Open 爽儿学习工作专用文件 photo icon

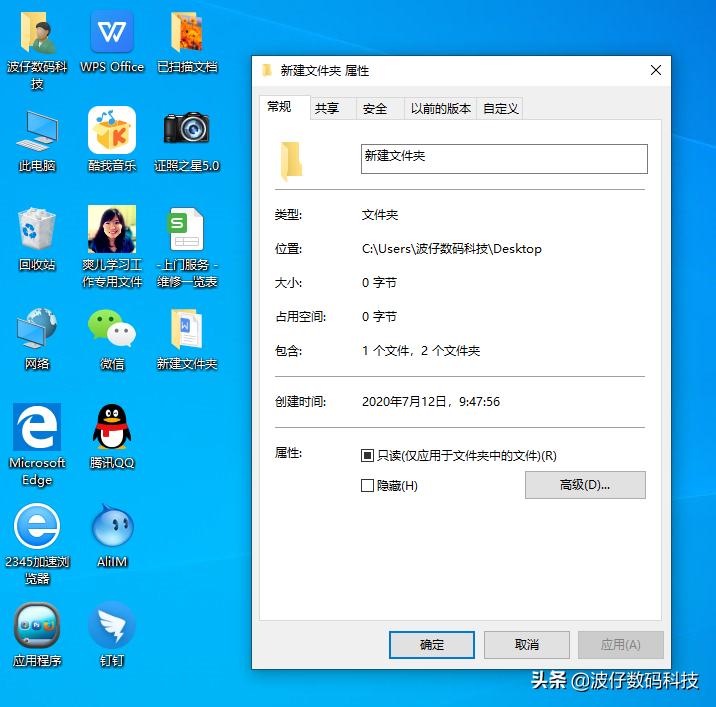click(x=112, y=229)
